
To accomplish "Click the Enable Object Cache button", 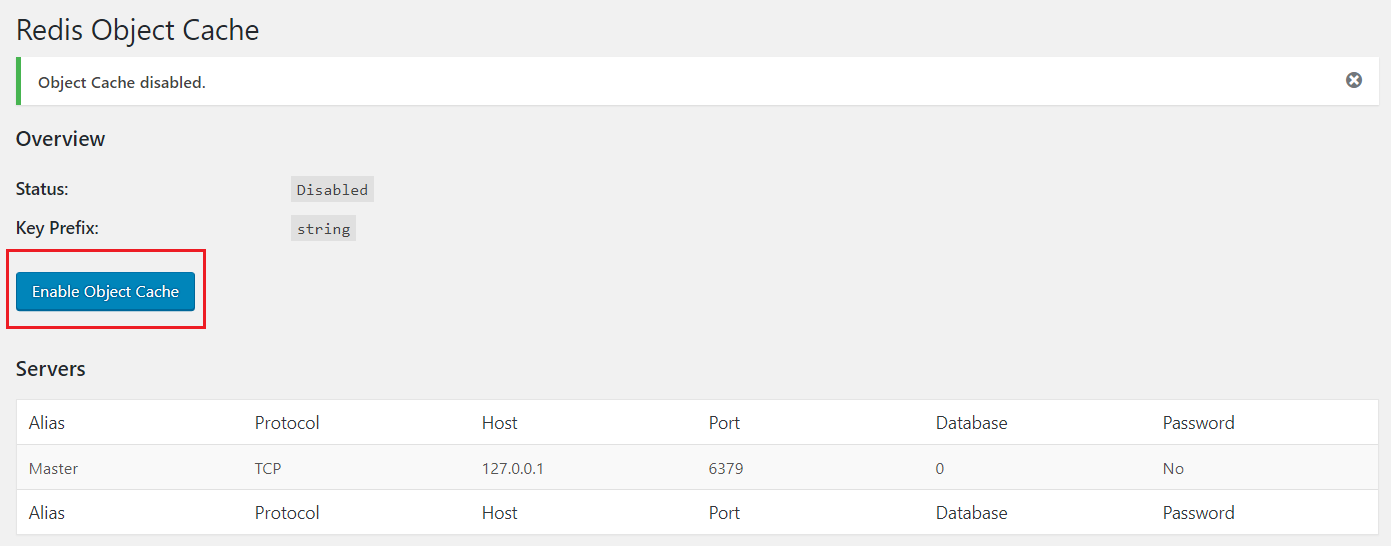I will click(x=105, y=291).
